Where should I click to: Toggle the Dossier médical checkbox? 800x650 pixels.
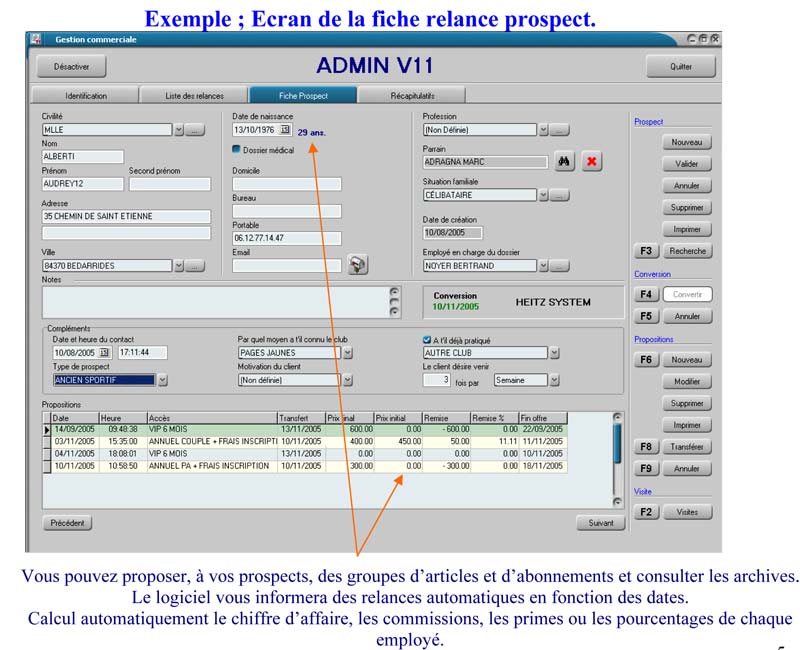(236, 149)
